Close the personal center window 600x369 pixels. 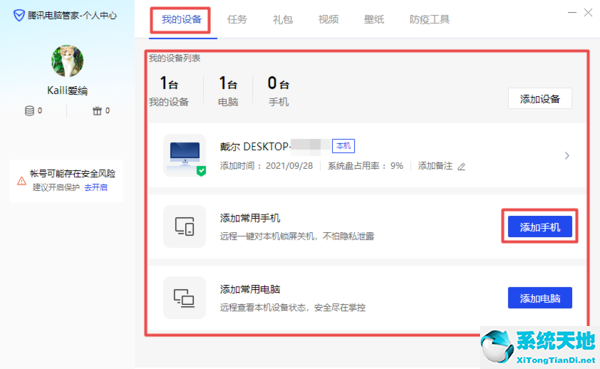[588, 13]
